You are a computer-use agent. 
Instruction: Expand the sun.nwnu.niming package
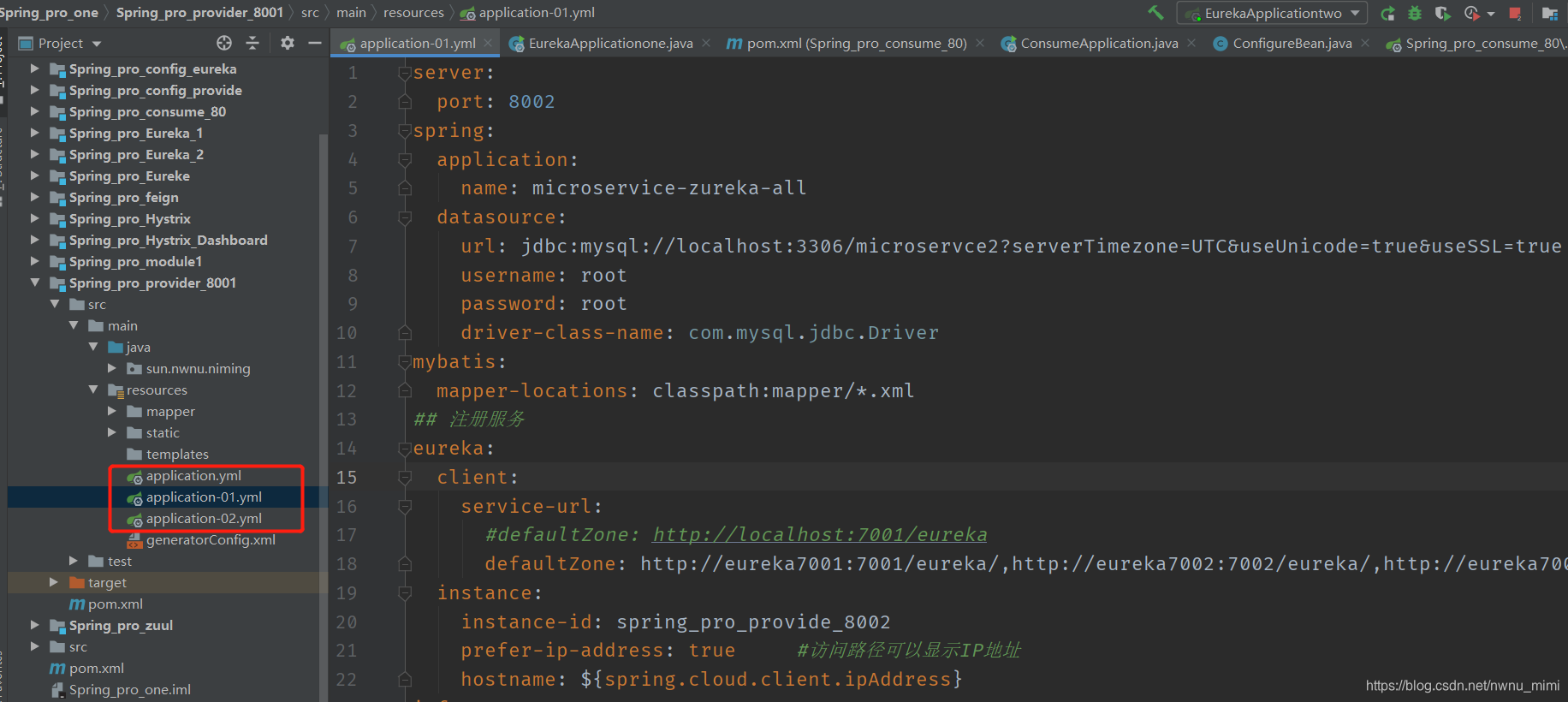(112, 368)
